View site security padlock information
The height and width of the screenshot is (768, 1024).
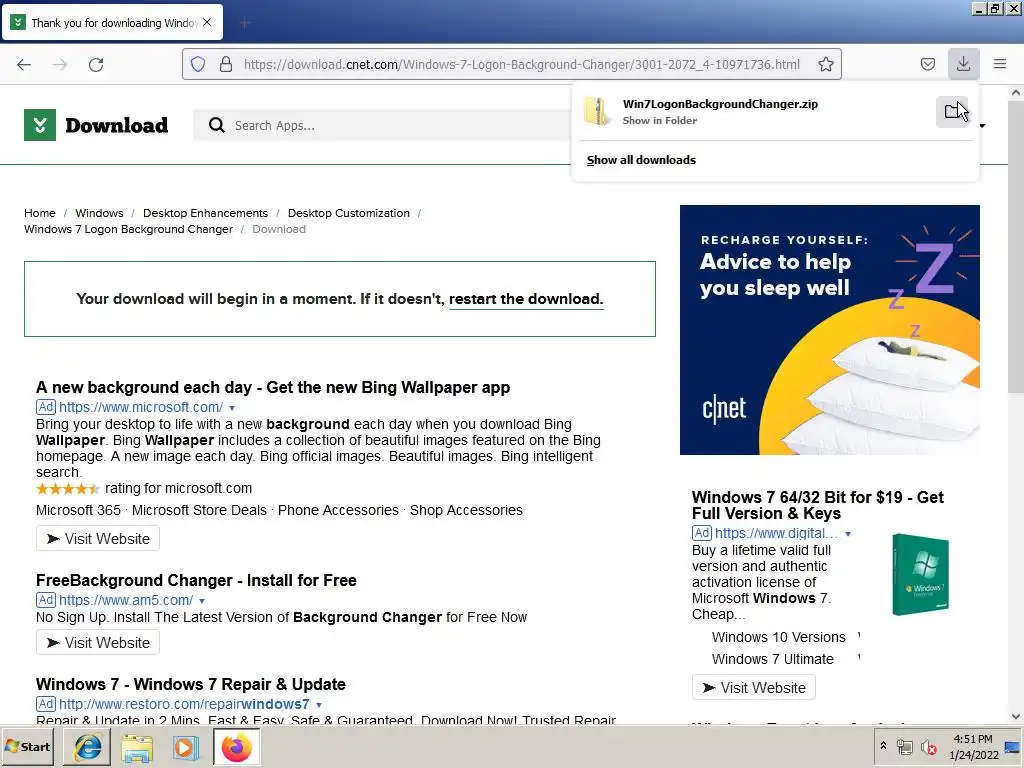226,64
